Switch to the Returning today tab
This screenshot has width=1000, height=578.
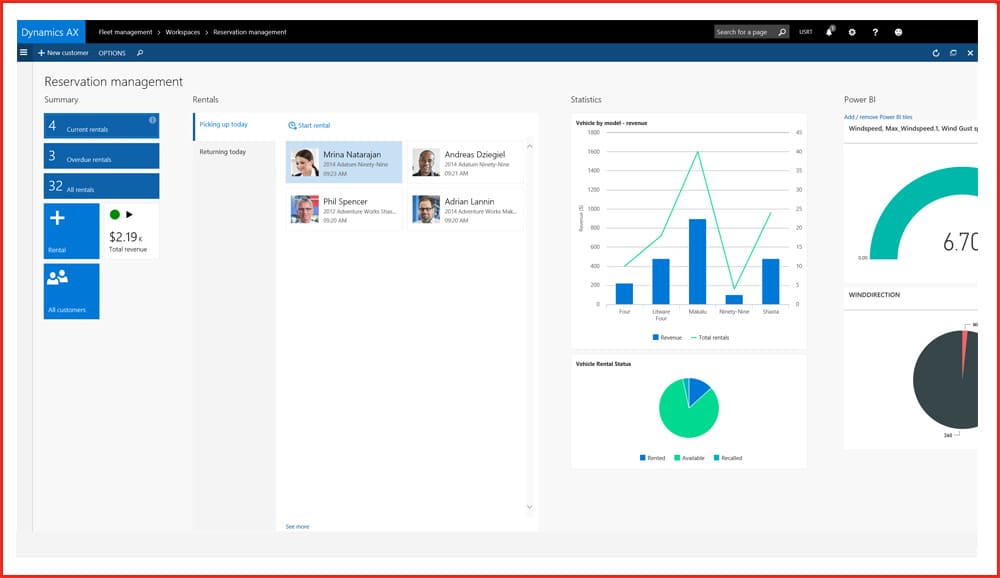[x=223, y=152]
